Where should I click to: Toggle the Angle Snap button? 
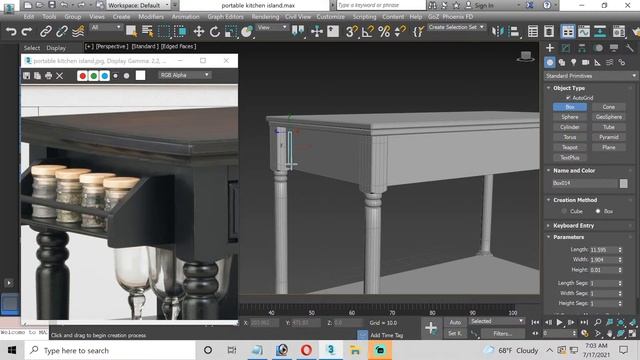coord(367,31)
